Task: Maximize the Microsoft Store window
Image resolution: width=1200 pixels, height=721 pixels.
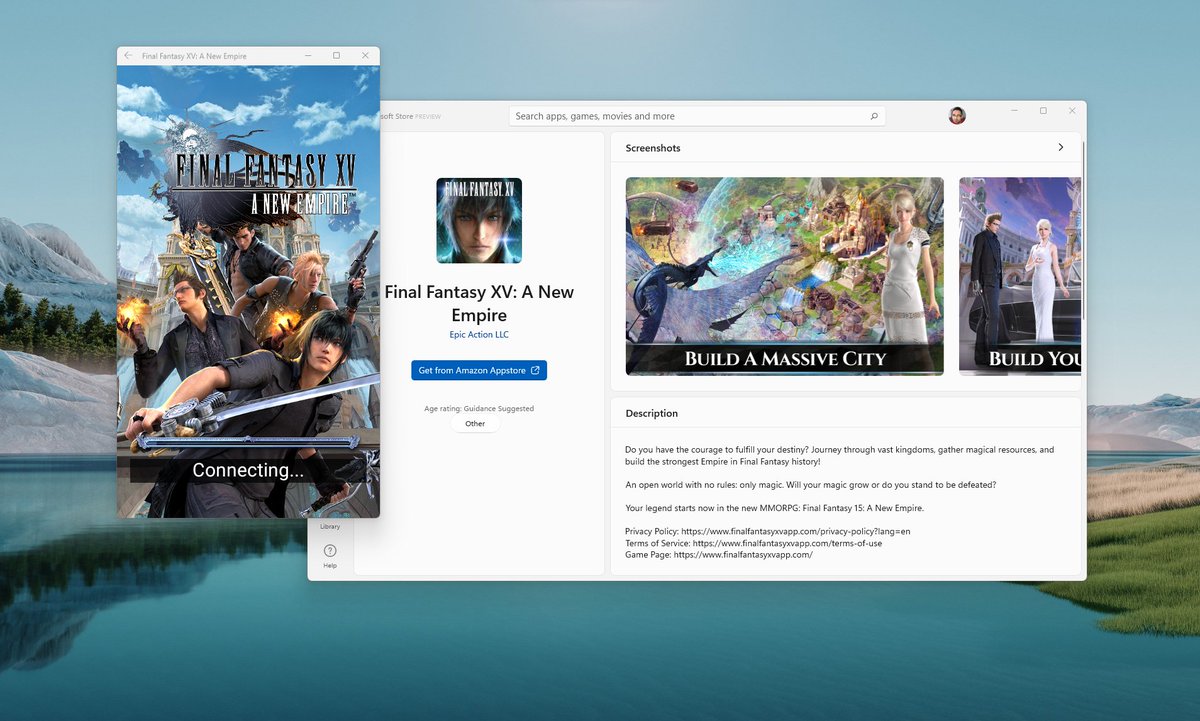Action: pyautogui.click(x=1043, y=111)
